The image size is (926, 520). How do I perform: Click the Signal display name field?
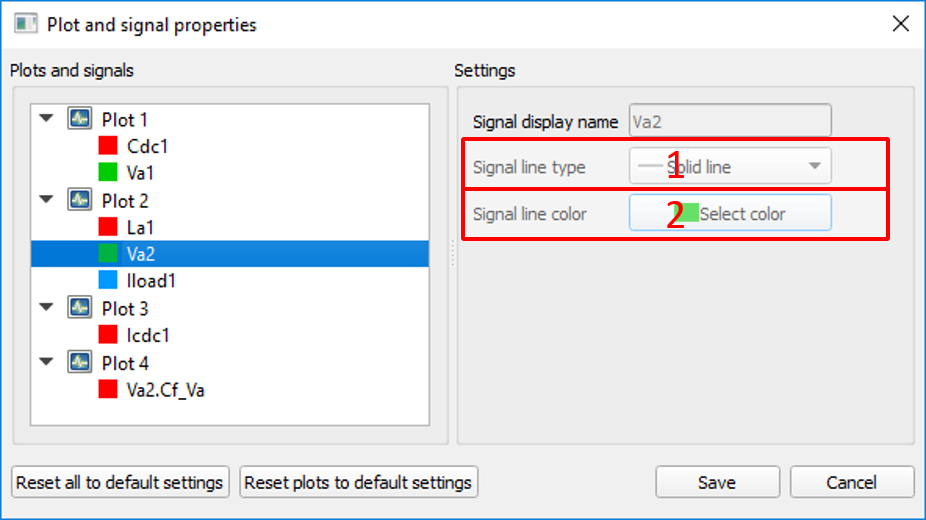pos(730,121)
